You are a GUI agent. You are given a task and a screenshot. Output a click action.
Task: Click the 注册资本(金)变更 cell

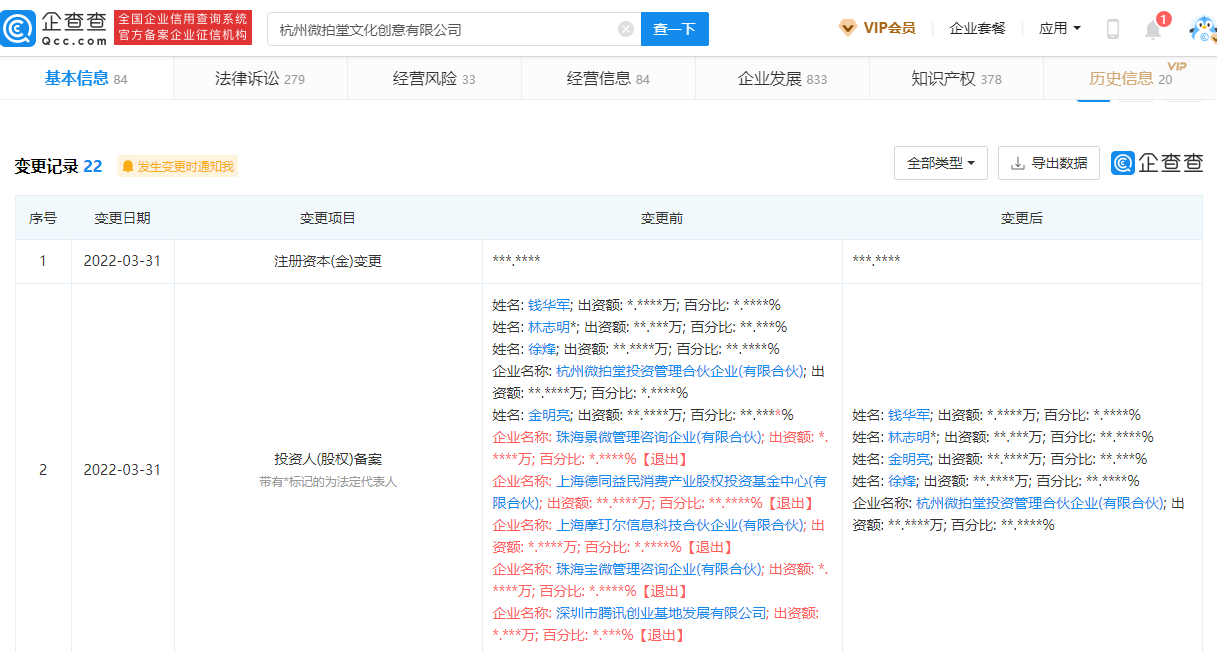click(x=328, y=261)
